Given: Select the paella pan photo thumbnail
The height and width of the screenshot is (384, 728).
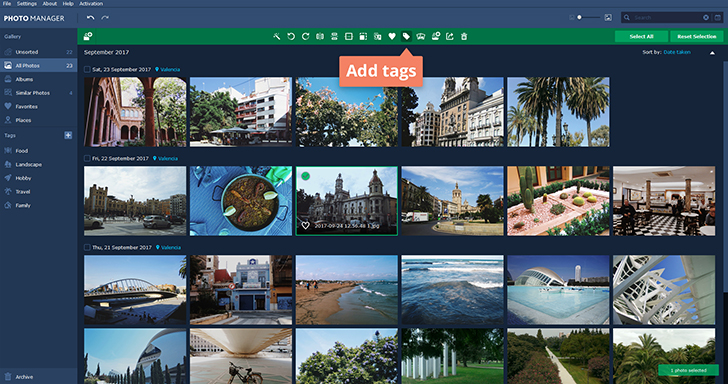Looking at the screenshot, I should (x=241, y=201).
